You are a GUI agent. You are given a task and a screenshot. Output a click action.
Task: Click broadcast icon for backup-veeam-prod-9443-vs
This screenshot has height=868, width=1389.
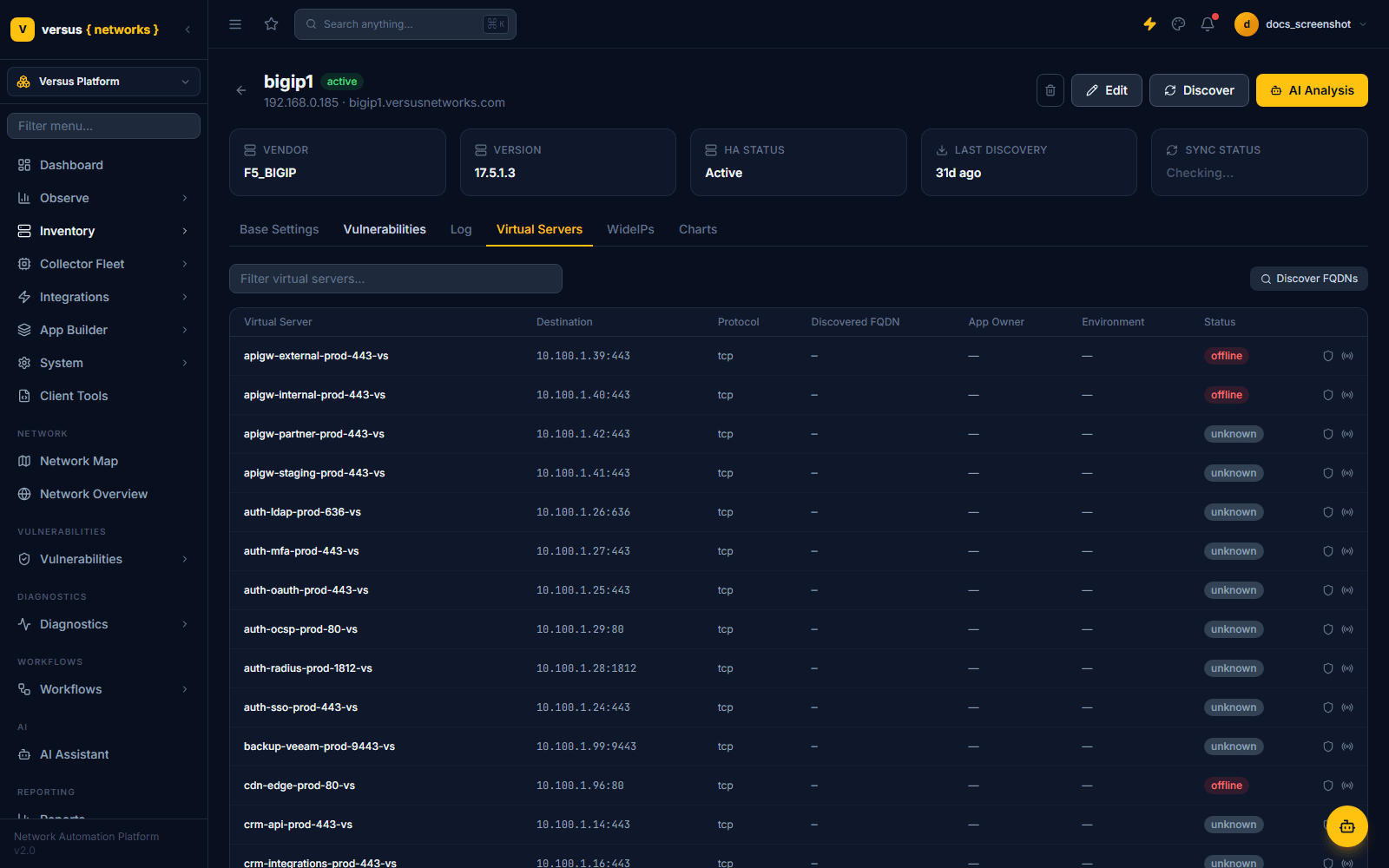[x=1347, y=746]
